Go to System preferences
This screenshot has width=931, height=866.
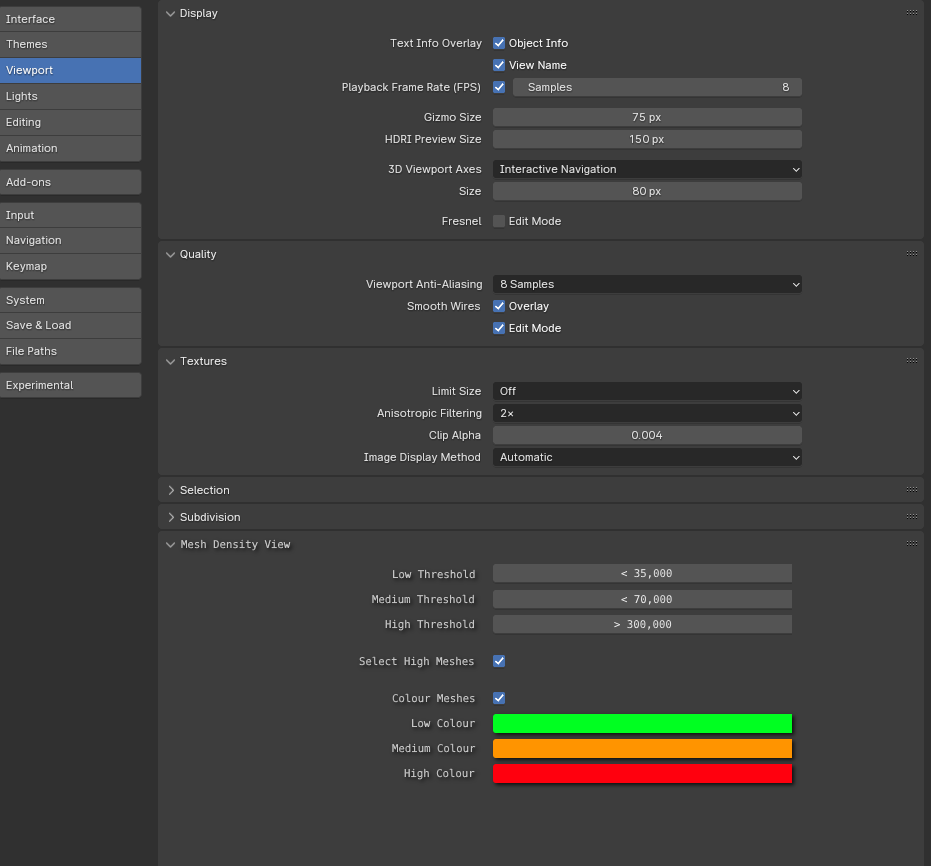pos(71,300)
